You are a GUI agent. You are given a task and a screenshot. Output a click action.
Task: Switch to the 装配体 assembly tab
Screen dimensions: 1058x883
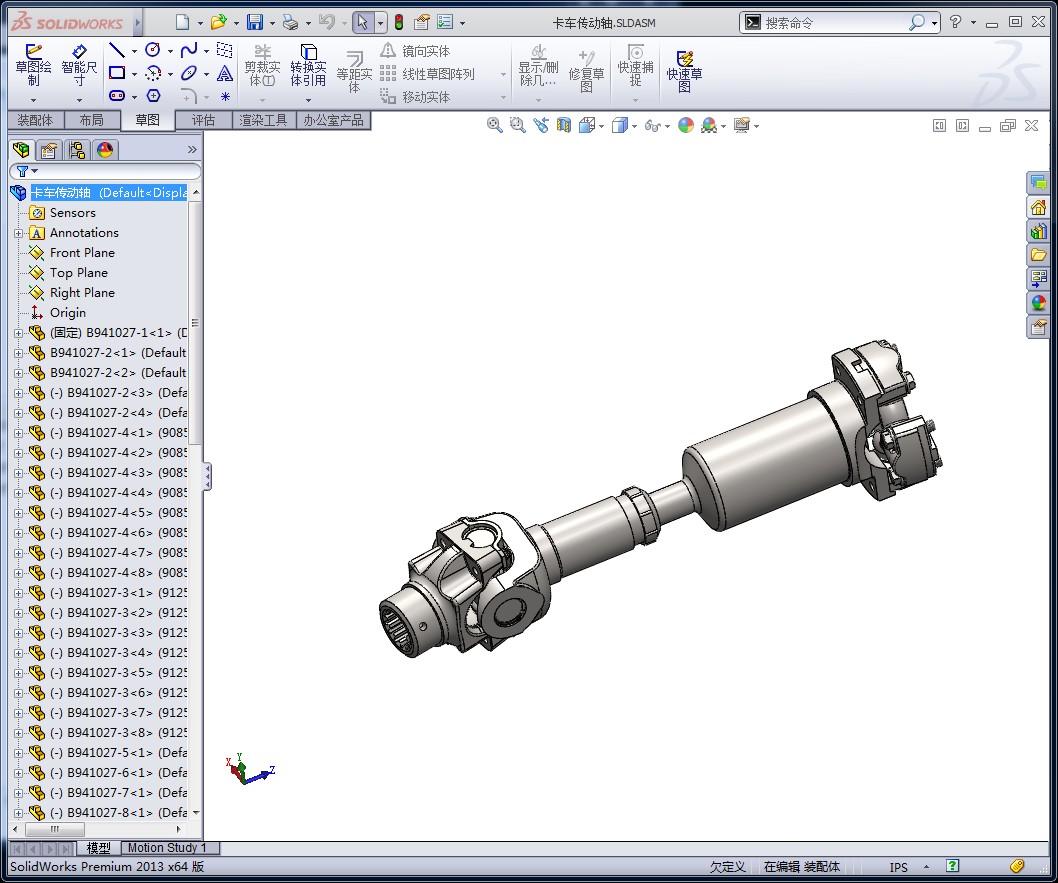(35, 120)
